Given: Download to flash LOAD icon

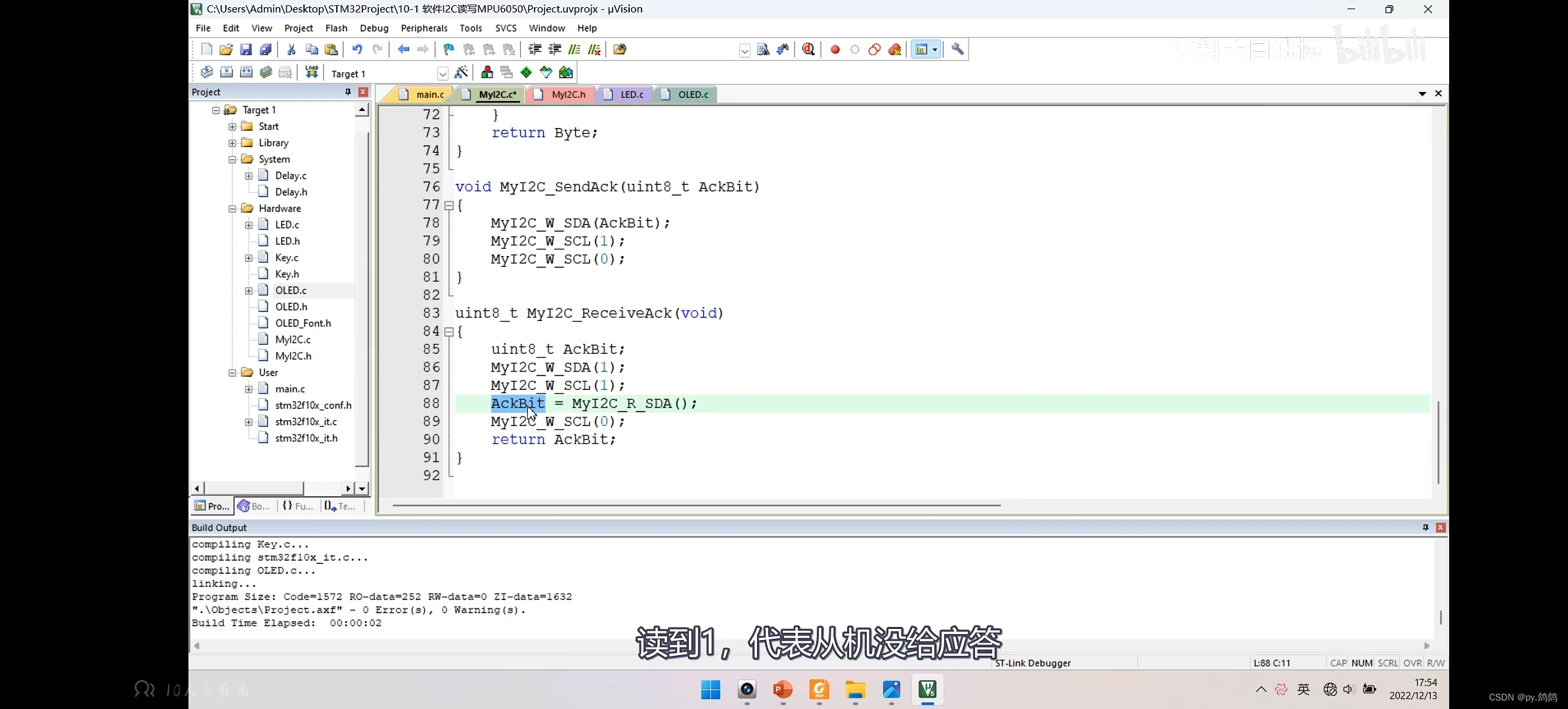Looking at the screenshot, I should click(x=312, y=72).
